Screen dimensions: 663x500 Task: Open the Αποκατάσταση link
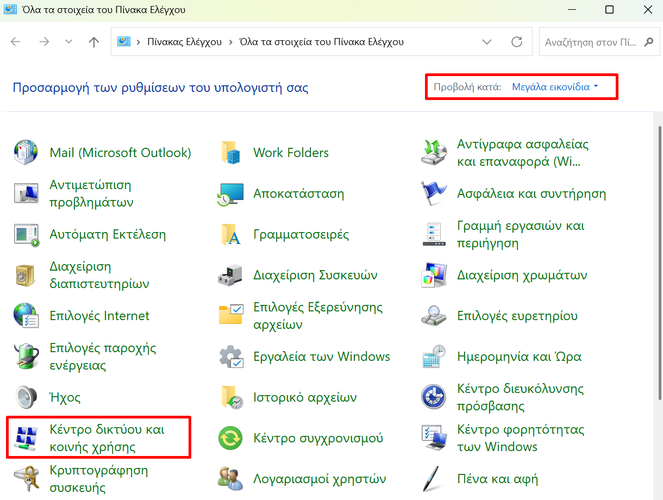pos(299,194)
